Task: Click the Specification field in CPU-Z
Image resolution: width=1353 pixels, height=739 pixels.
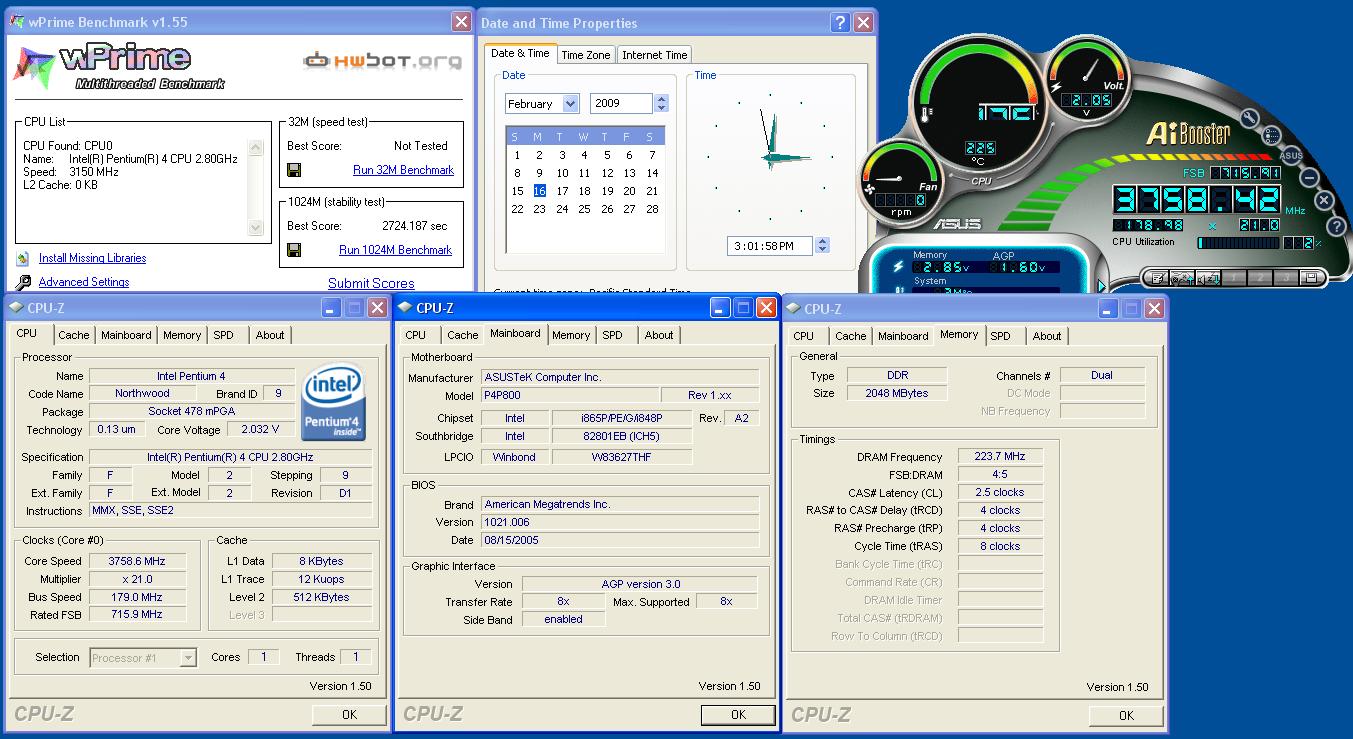Action: (x=230, y=457)
